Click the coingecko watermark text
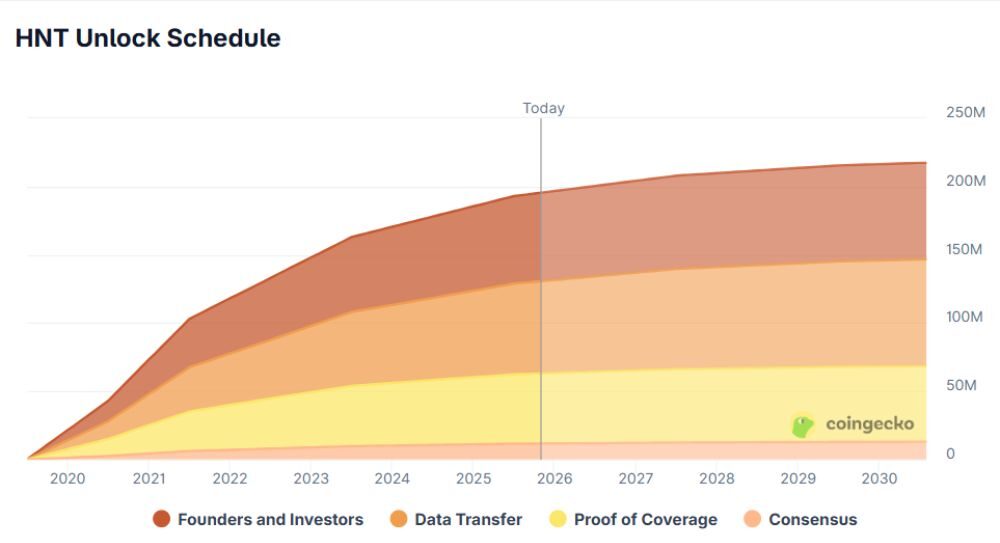 pyautogui.click(x=869, y=424)
